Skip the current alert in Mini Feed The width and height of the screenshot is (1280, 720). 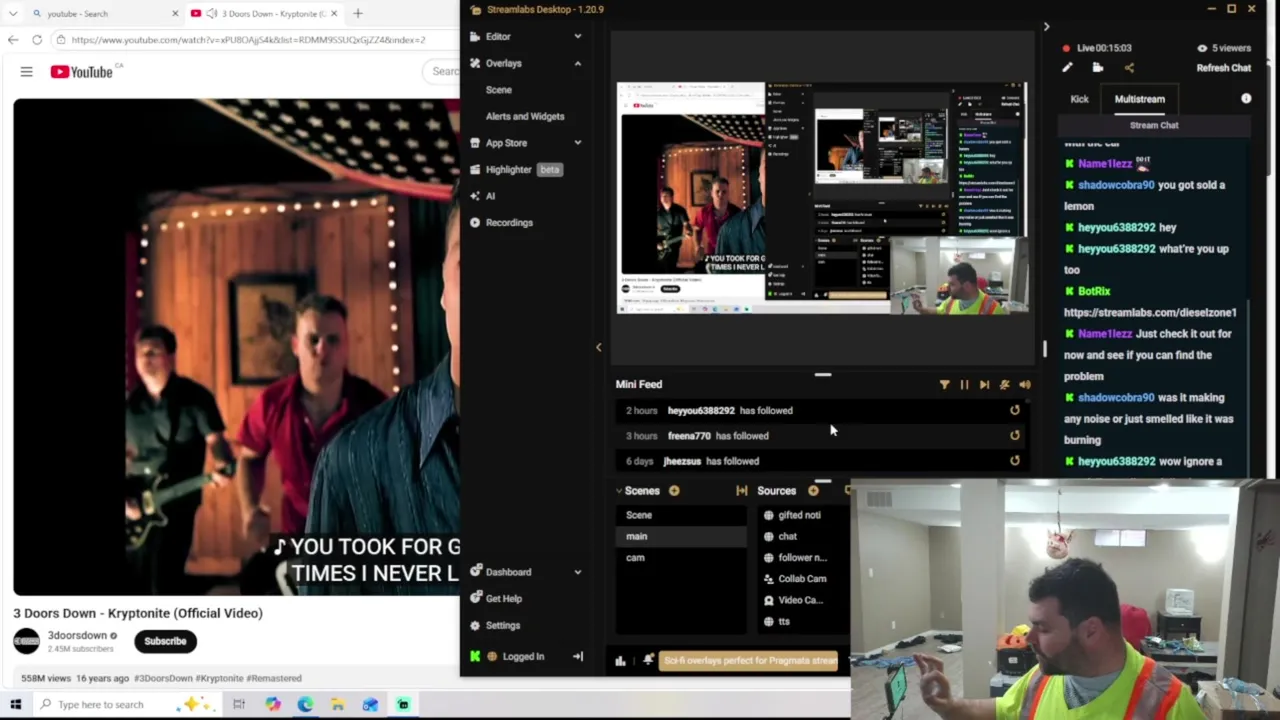coord(984,384)
